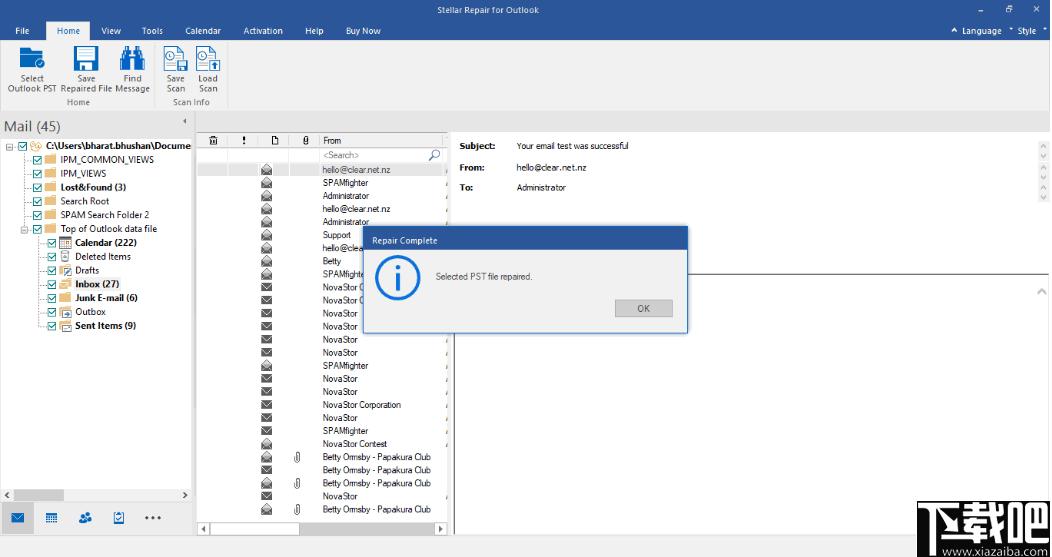Click info icon in Repair Complete dialog

click(x=397, y=277)
